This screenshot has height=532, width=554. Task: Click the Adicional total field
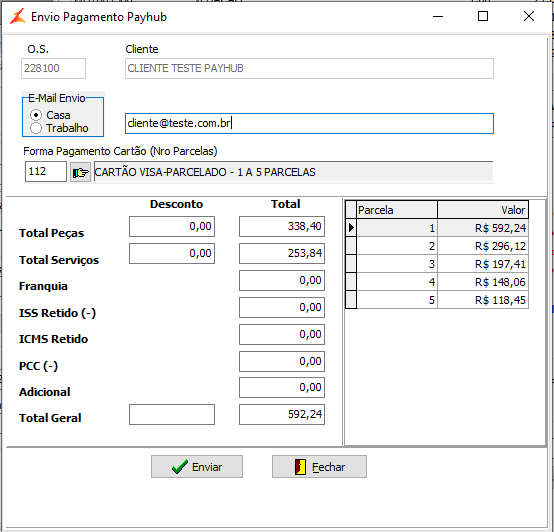282,388
